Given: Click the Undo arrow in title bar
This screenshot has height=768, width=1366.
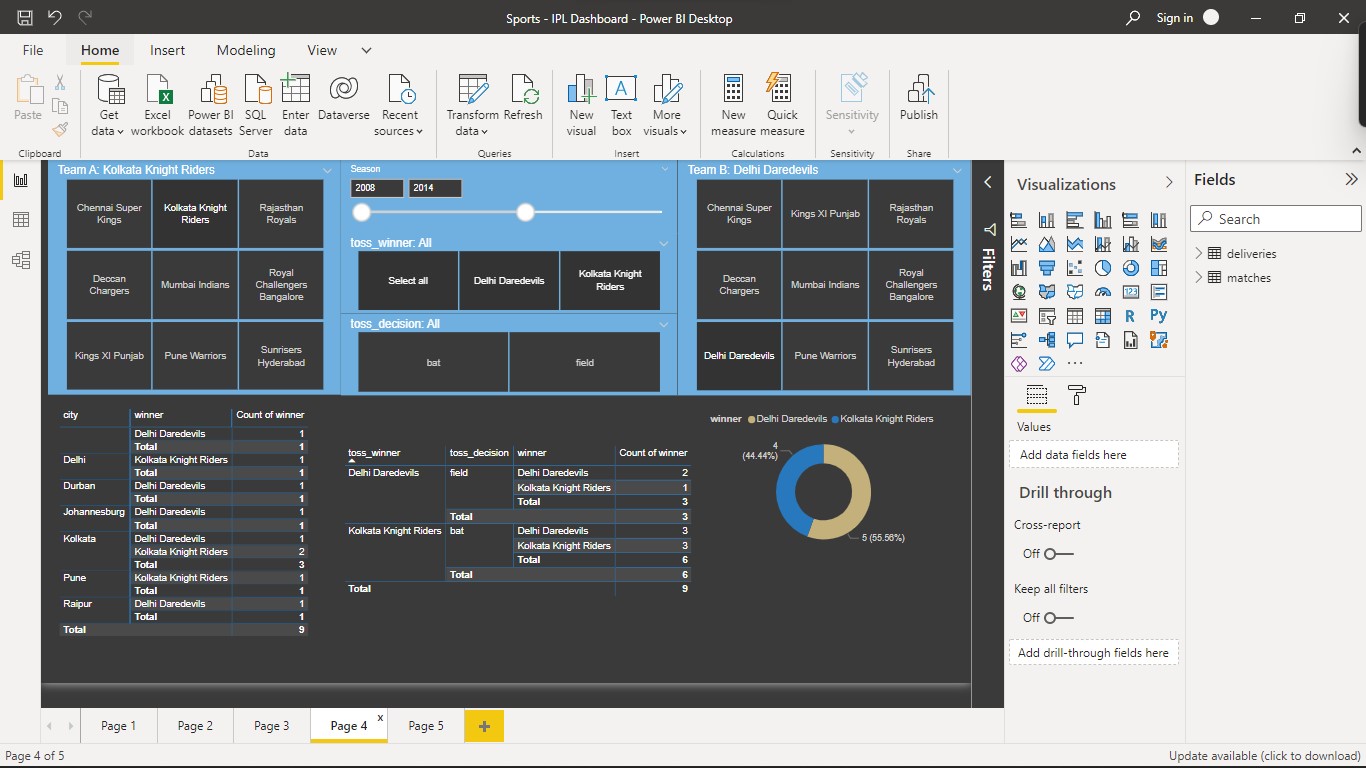Looking at the screenshot, I should pos(55,18).
